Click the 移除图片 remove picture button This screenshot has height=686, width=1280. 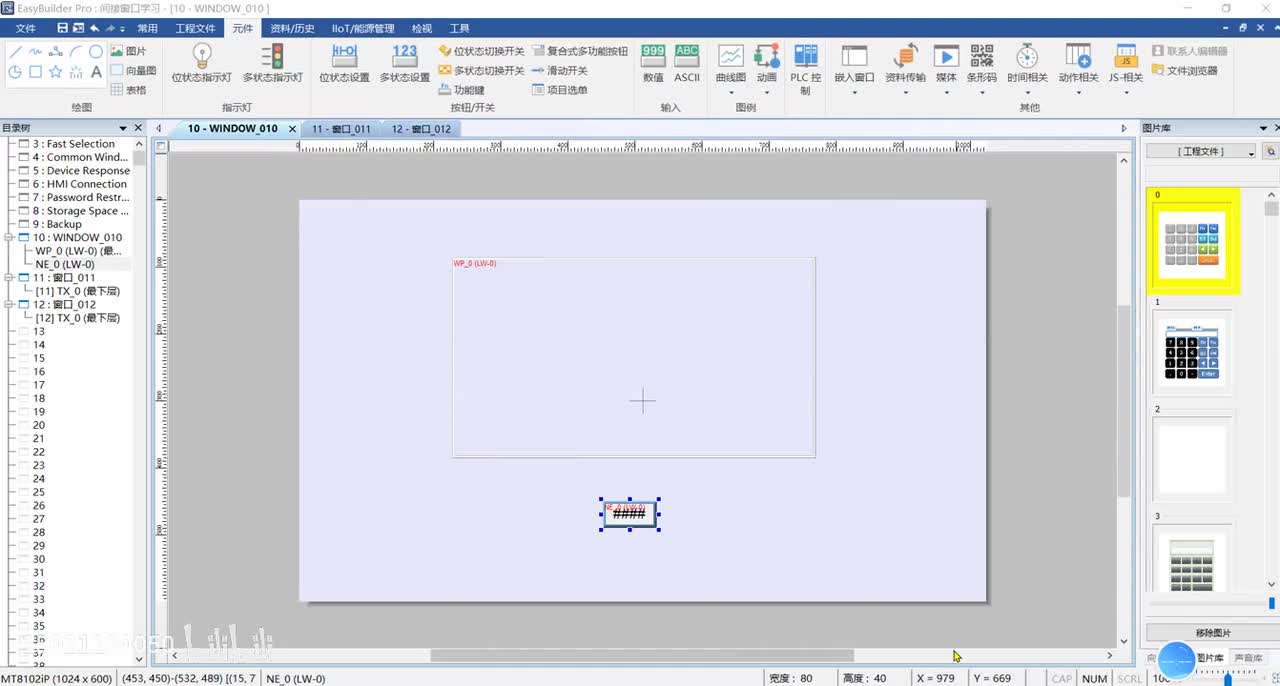tap(1213, 633)
